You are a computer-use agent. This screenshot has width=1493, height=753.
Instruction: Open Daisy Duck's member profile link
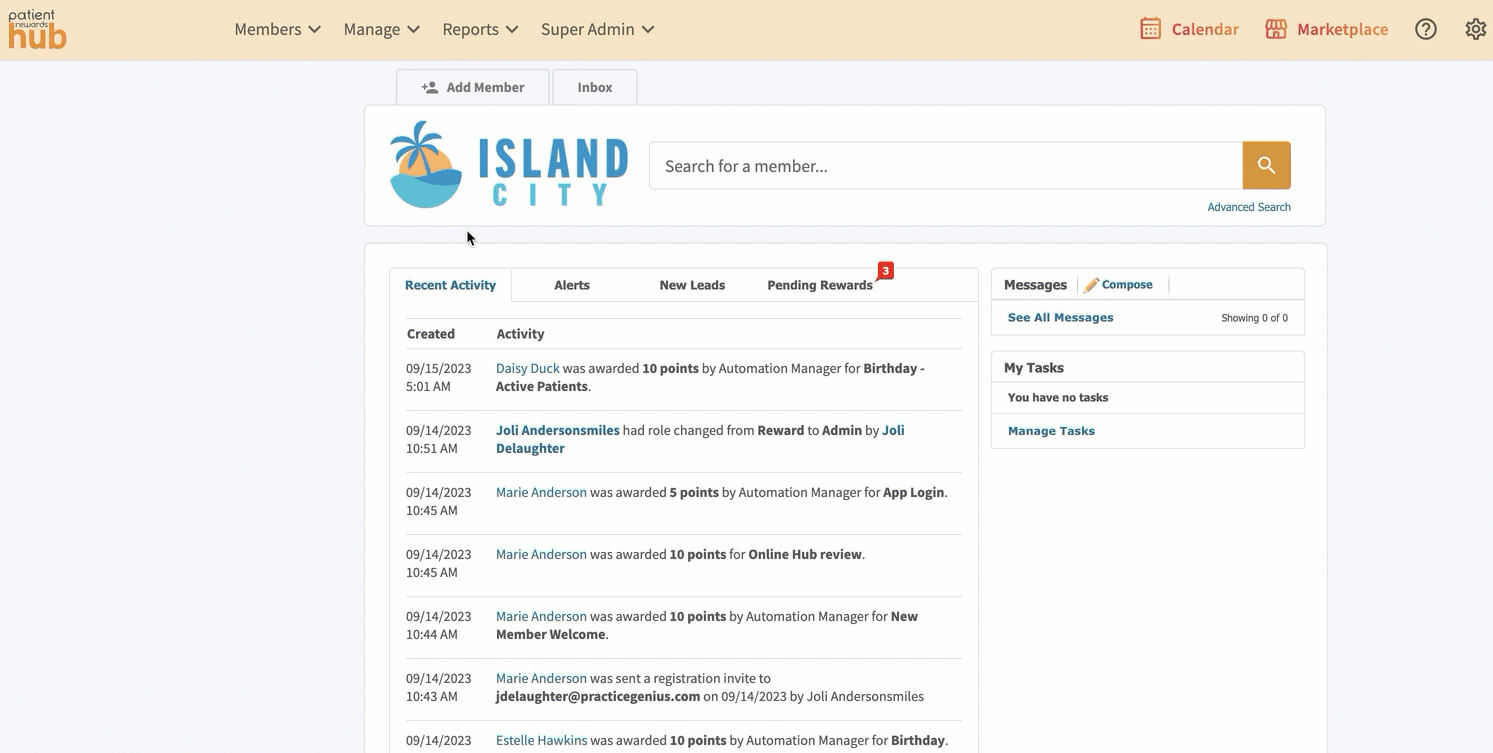pos(527,368)
